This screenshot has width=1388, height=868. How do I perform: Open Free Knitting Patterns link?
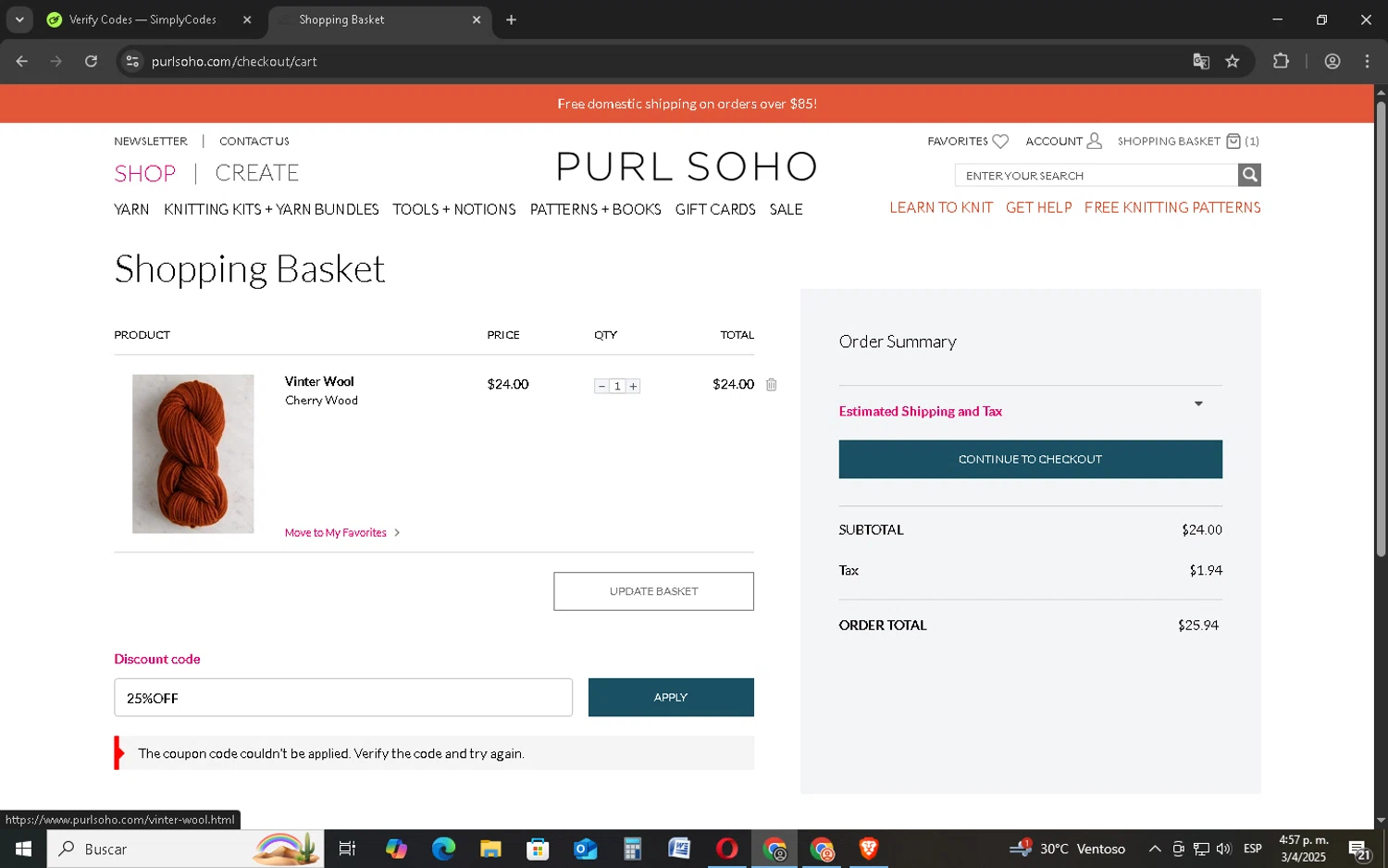(1172, 207)
